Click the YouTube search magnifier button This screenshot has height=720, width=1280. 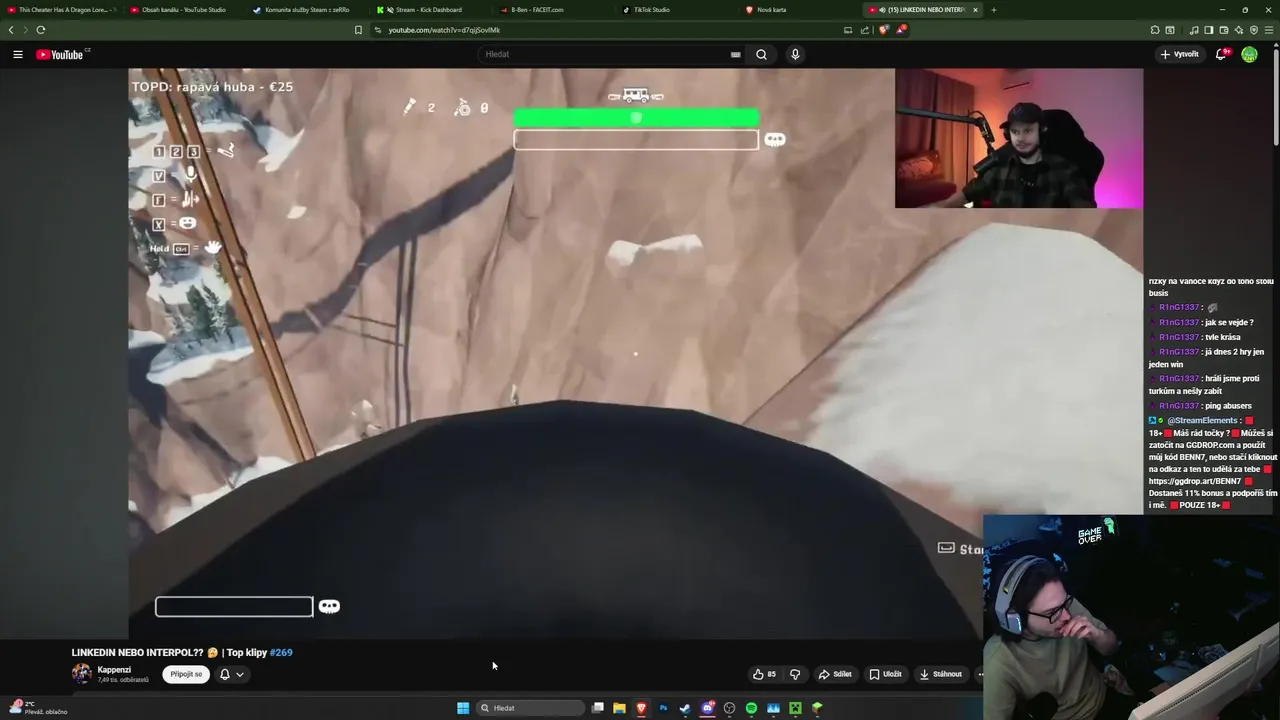point(761,54)
